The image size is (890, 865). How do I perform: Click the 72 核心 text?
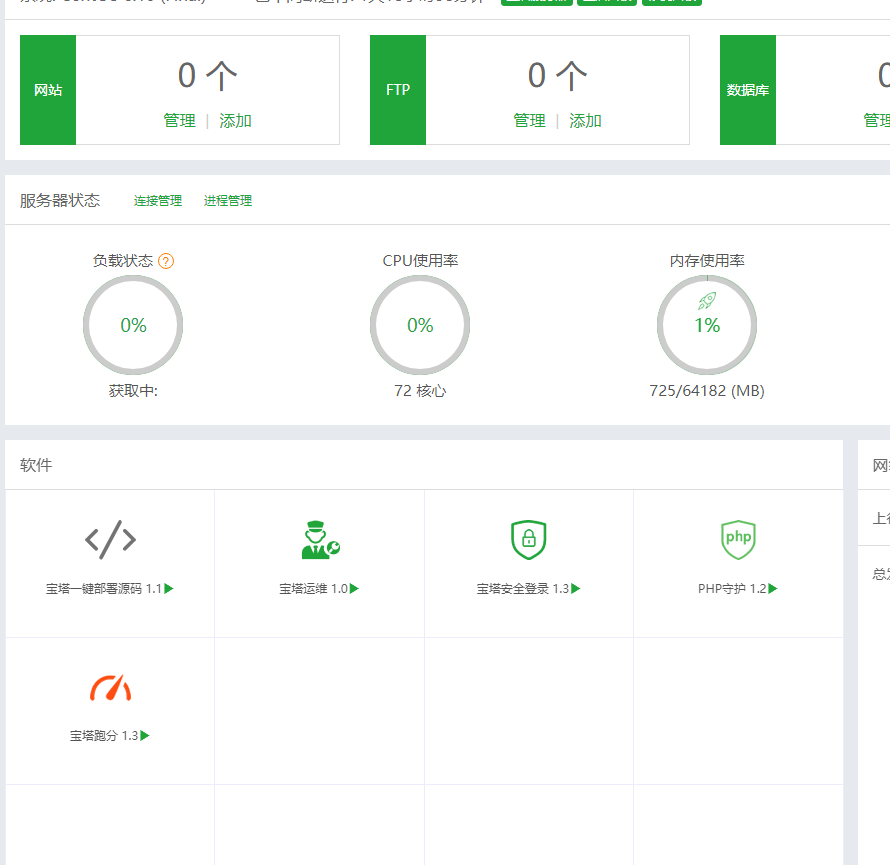pos(420,390)
